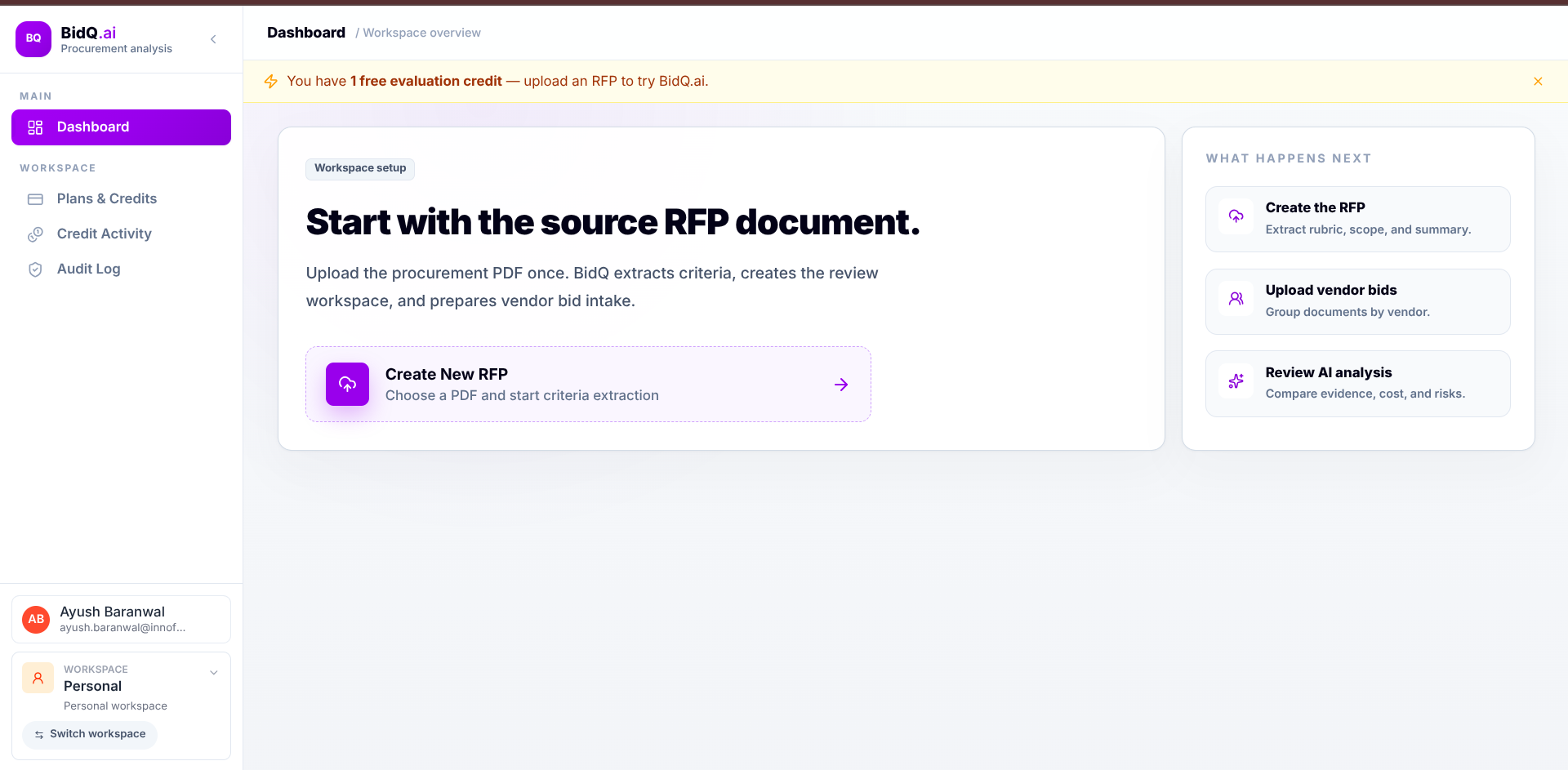Viewport: 1568px width, 770px height.
Task: Click the lightning bolt icon in the banner
Action: [x=271, y=82]
